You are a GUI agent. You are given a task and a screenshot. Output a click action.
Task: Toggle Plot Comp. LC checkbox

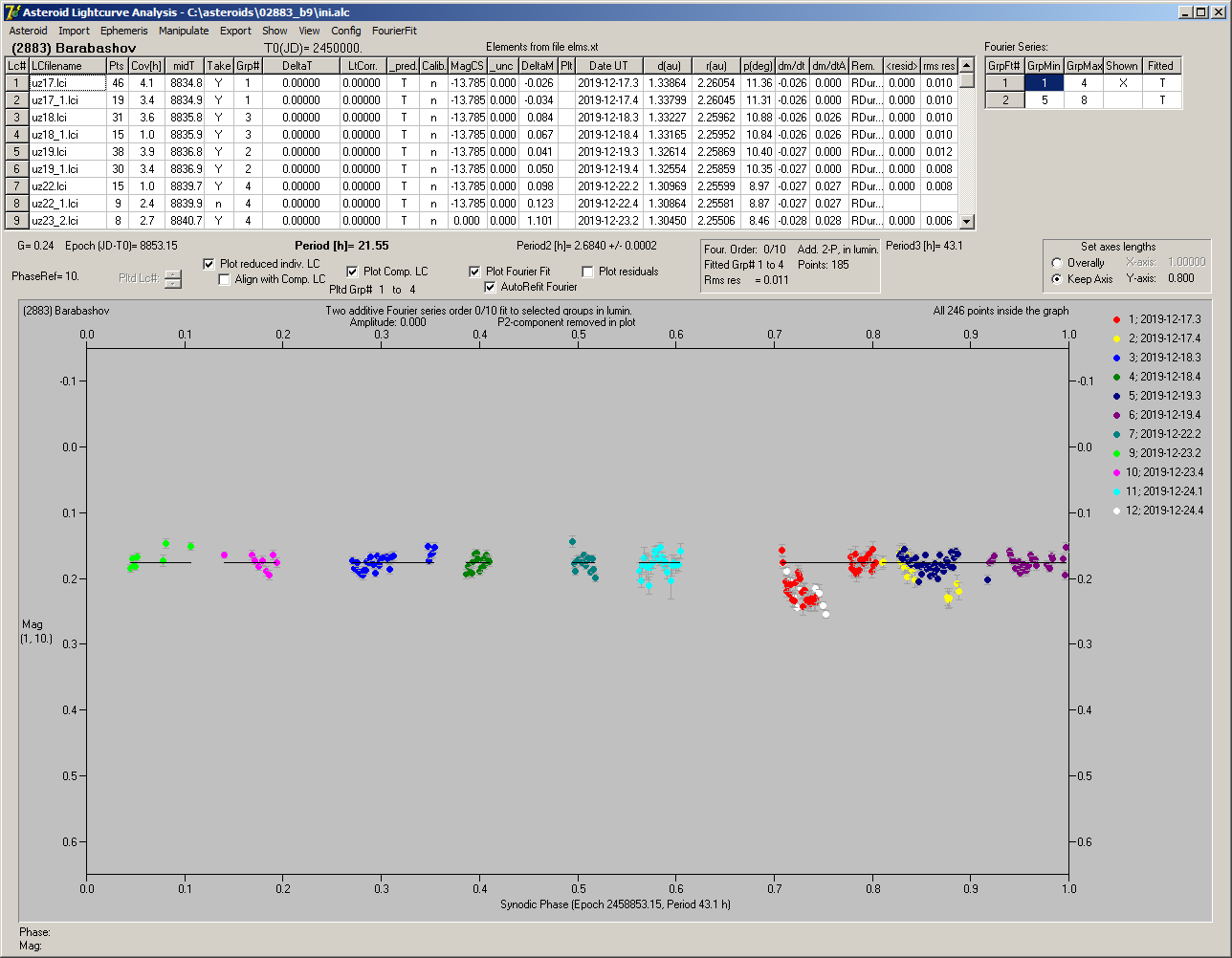click(x=352, y=272)
